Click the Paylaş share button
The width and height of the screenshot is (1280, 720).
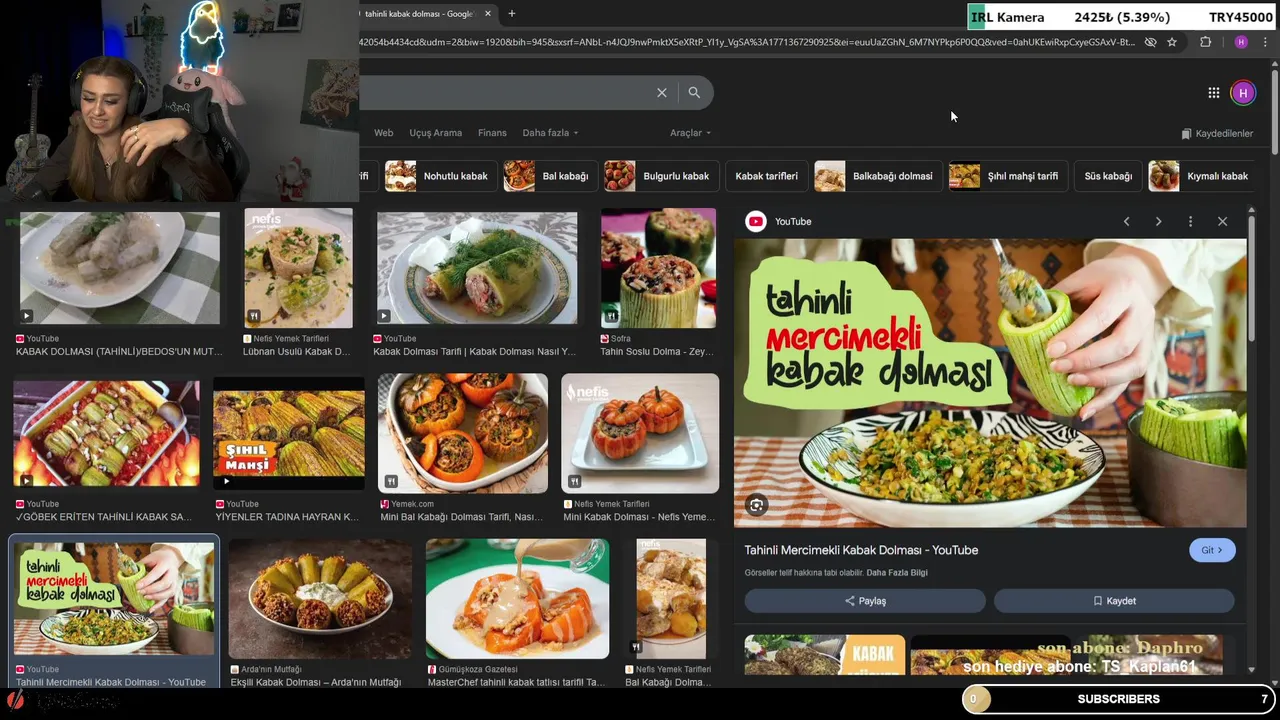tap(865, 601)
